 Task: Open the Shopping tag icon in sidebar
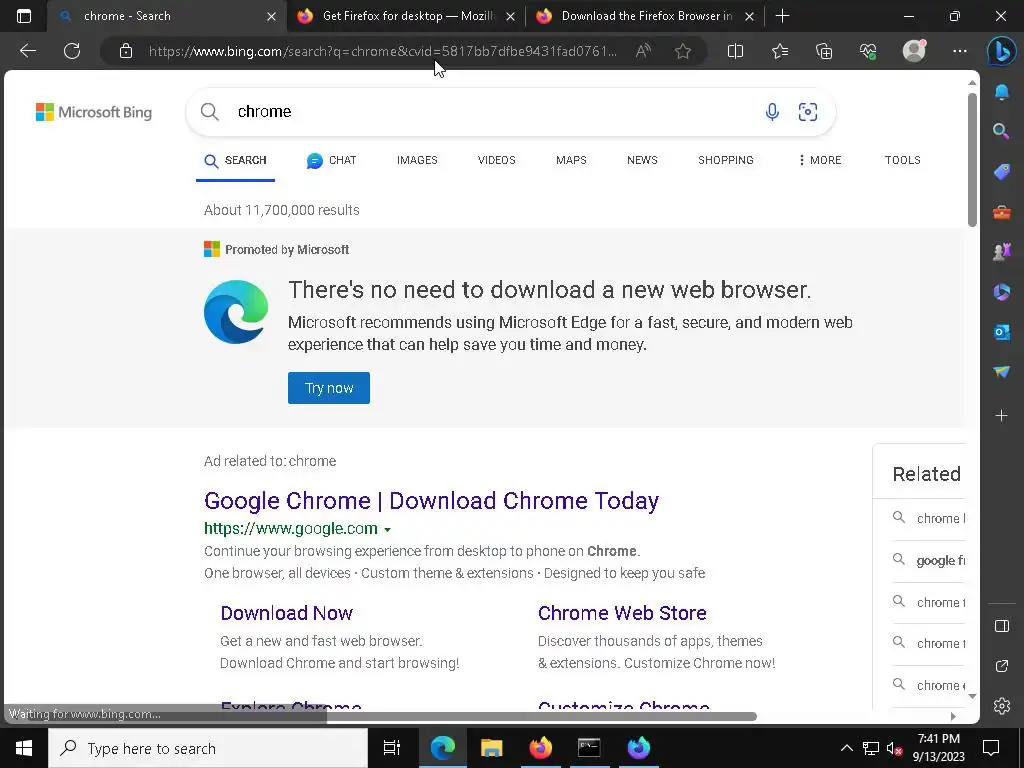[x=1002, y=172]
